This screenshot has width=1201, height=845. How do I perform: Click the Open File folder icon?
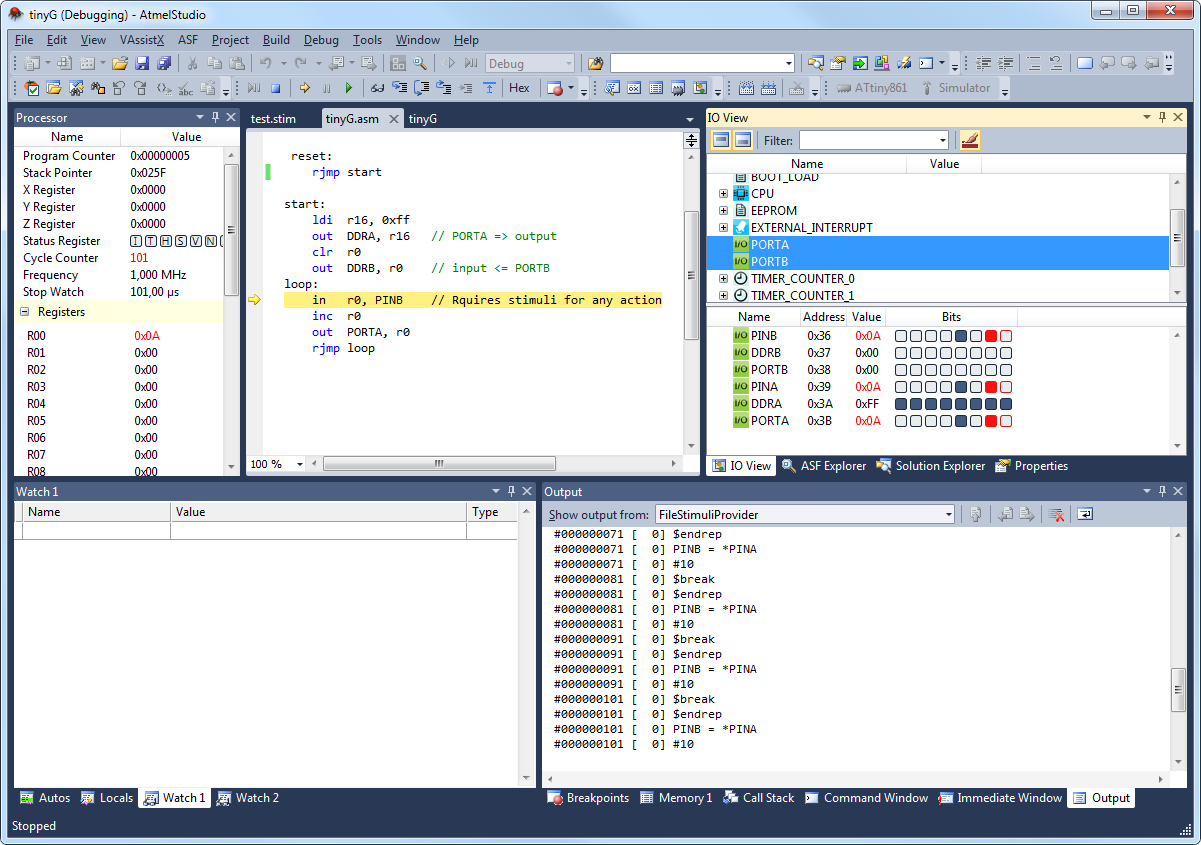[x=120, y=63]
